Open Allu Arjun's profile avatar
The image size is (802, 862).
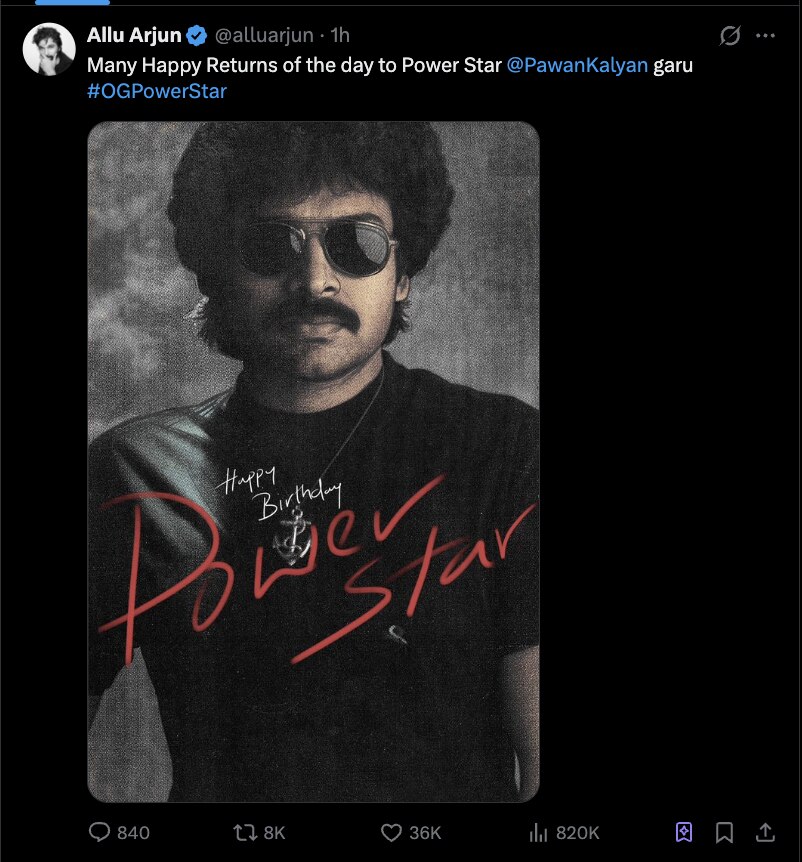coord(49,49)
